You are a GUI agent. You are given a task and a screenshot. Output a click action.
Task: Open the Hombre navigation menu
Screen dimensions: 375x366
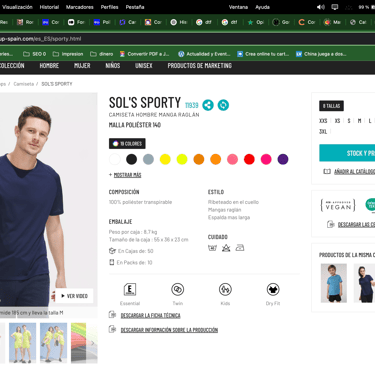[x=49, y=66]
